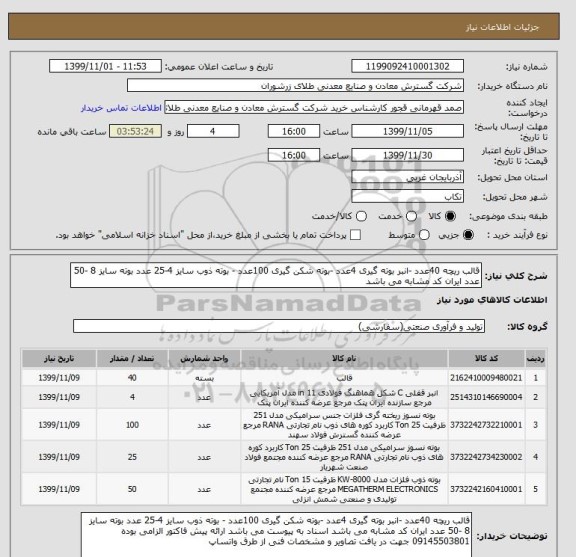Click the delivery province field آذربایجان غربی
The image size is (576, 557).
click(x=407, y=177)
